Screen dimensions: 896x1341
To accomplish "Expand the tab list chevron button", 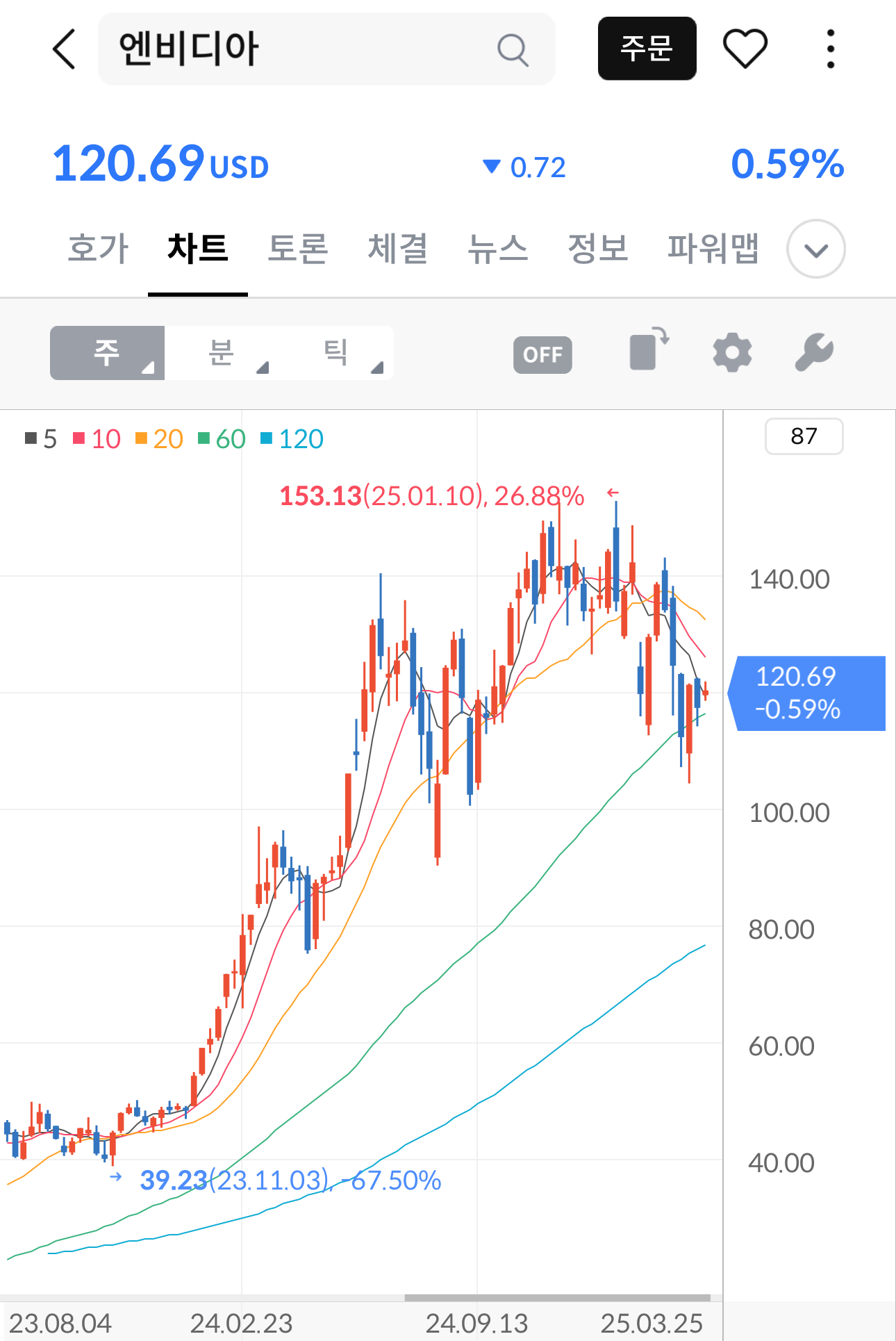I will 815,249.
